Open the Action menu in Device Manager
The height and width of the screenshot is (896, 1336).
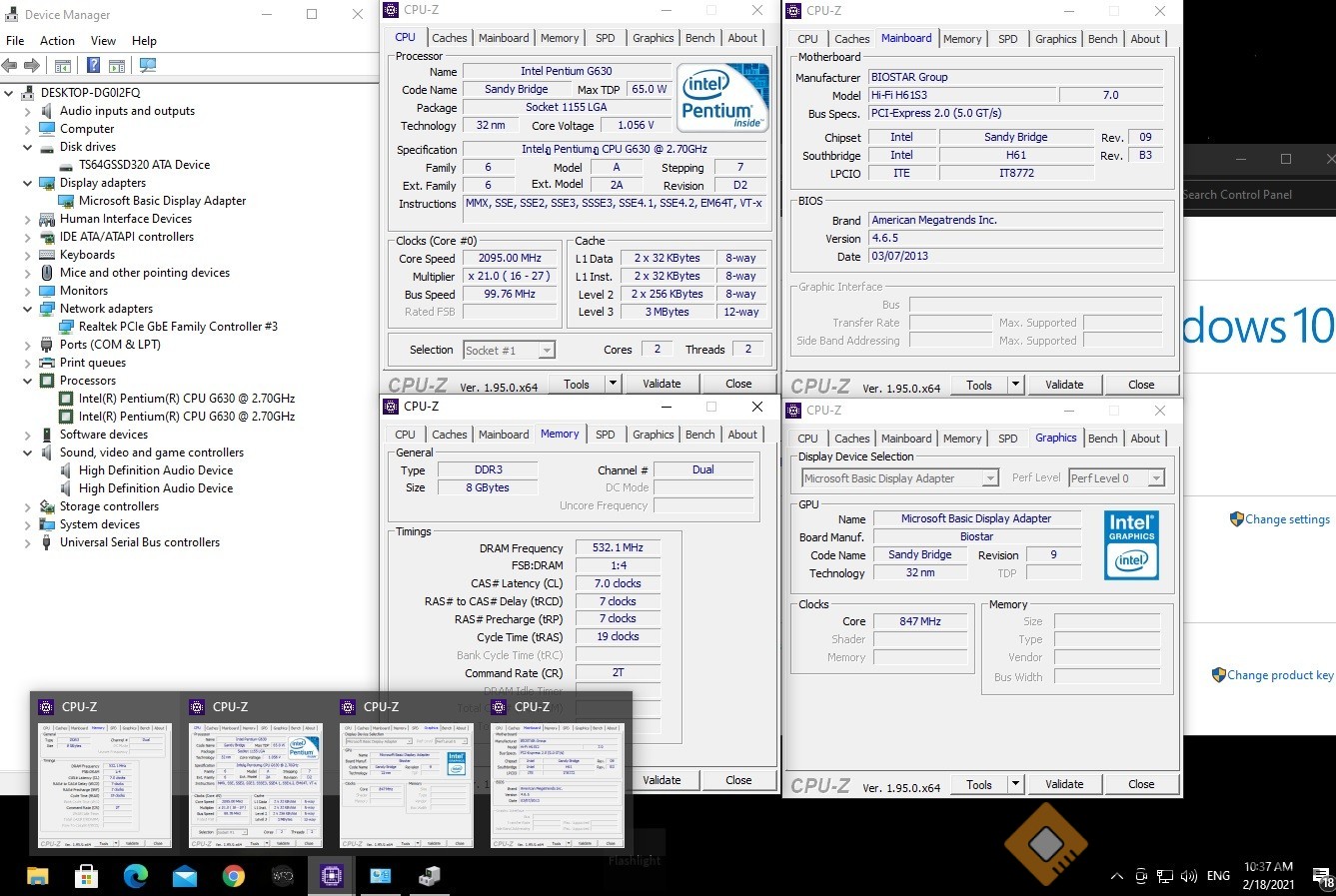pos(57,41)
